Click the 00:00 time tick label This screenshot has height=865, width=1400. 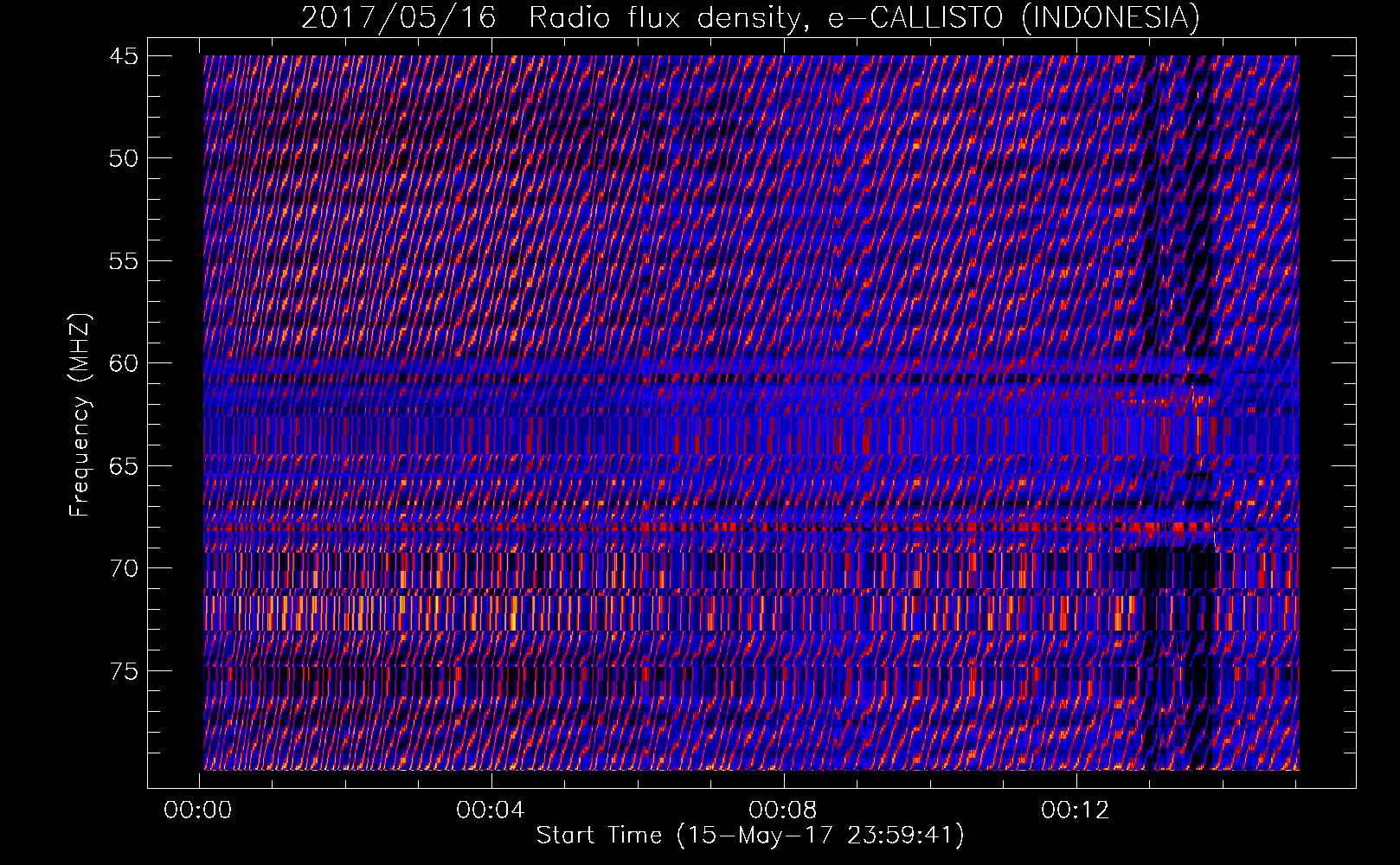[198, 811]
